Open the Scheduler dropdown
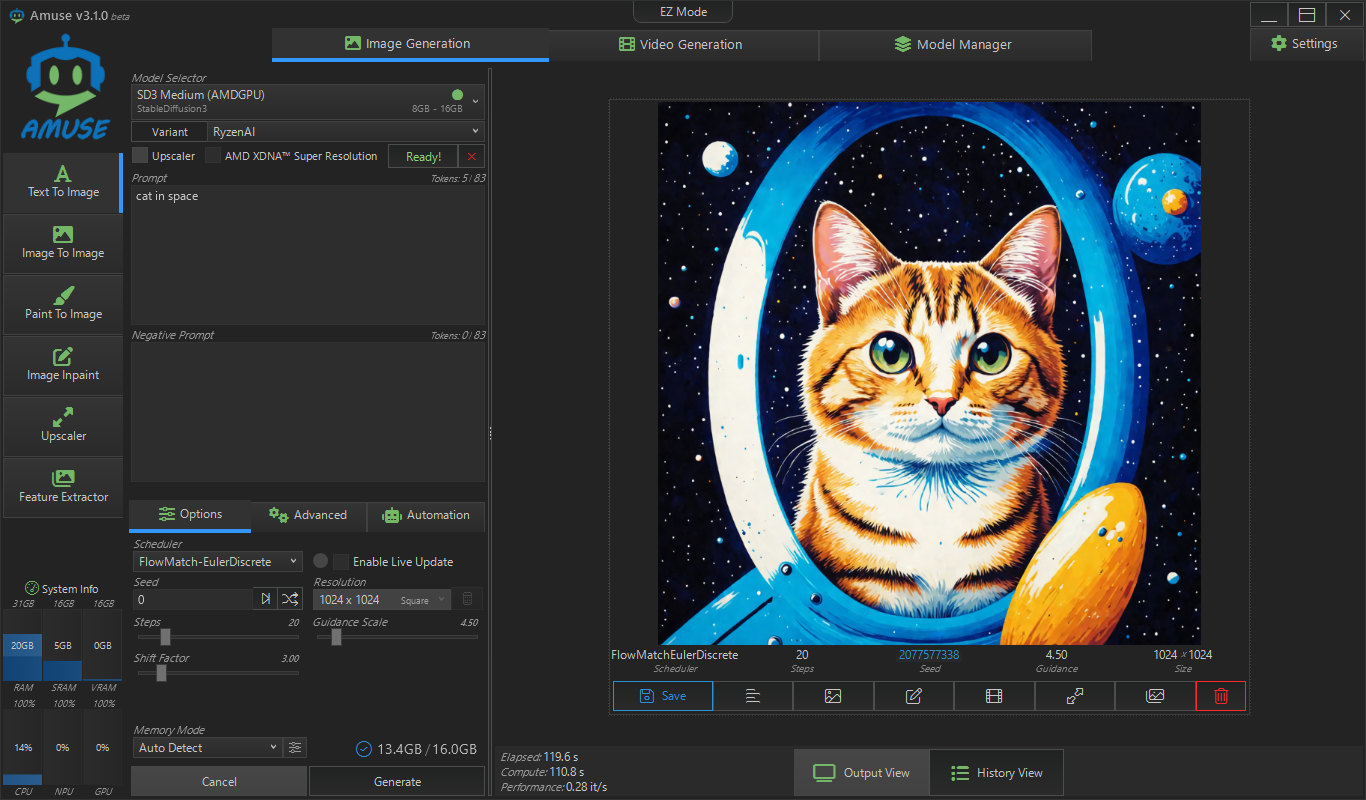Screen dimensions: 1366x800 click(217, 561)
